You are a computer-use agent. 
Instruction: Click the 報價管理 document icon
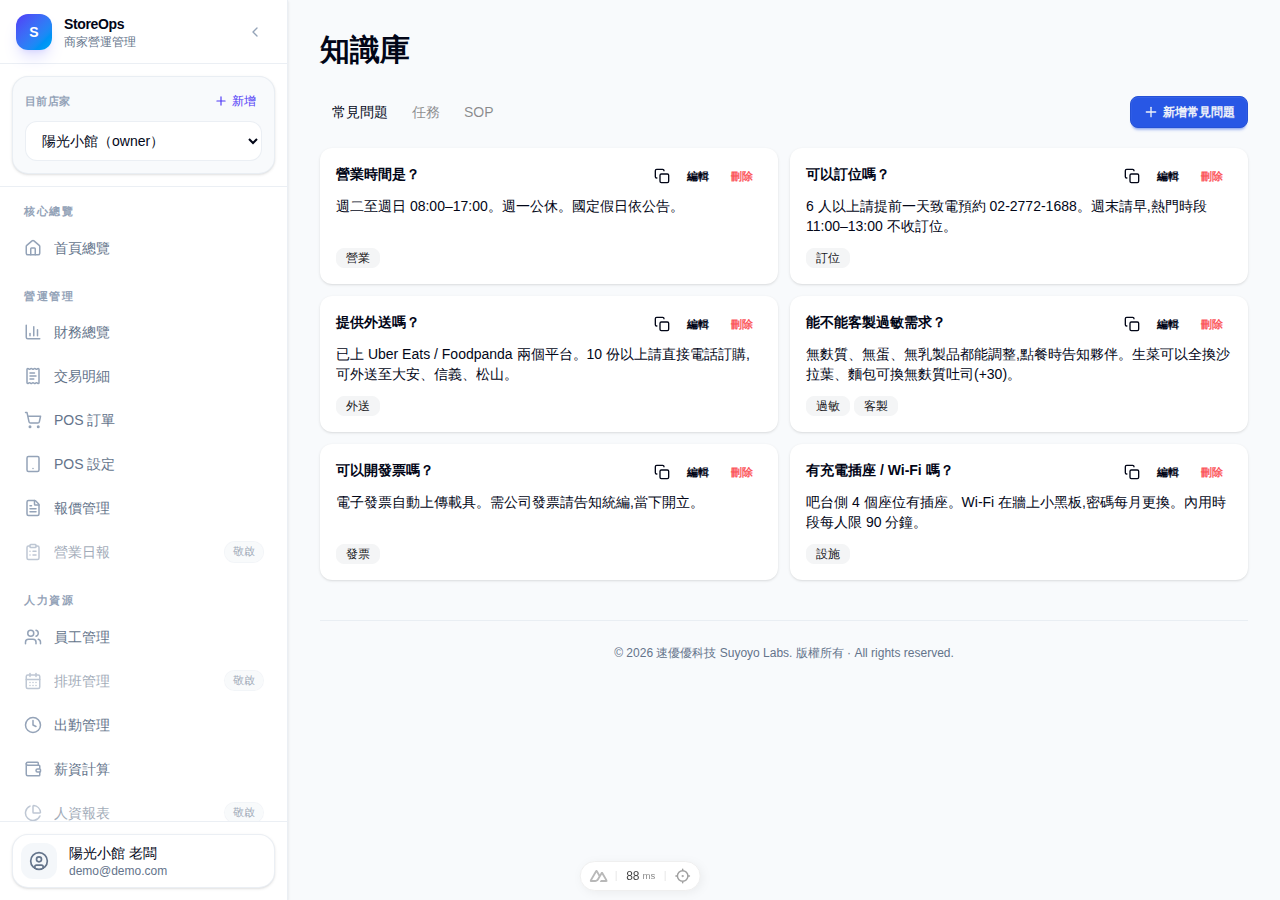click(x=33, y=508)
